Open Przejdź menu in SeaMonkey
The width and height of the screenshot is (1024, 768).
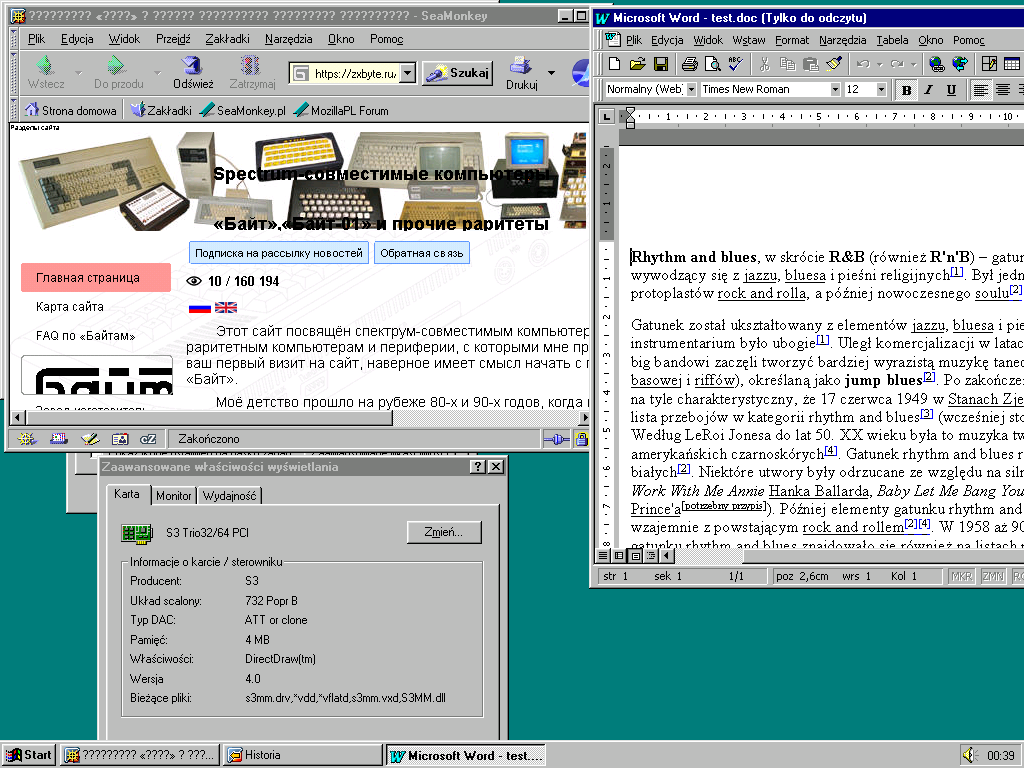pos(173,39)
